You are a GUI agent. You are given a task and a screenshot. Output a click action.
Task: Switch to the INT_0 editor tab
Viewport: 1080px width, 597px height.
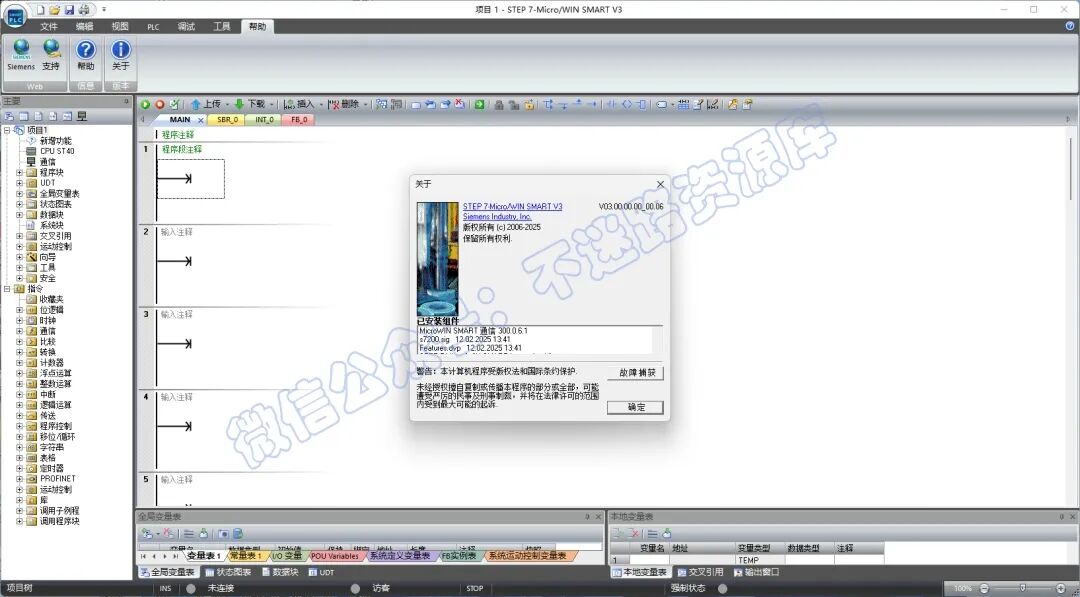tap(264, 119)
